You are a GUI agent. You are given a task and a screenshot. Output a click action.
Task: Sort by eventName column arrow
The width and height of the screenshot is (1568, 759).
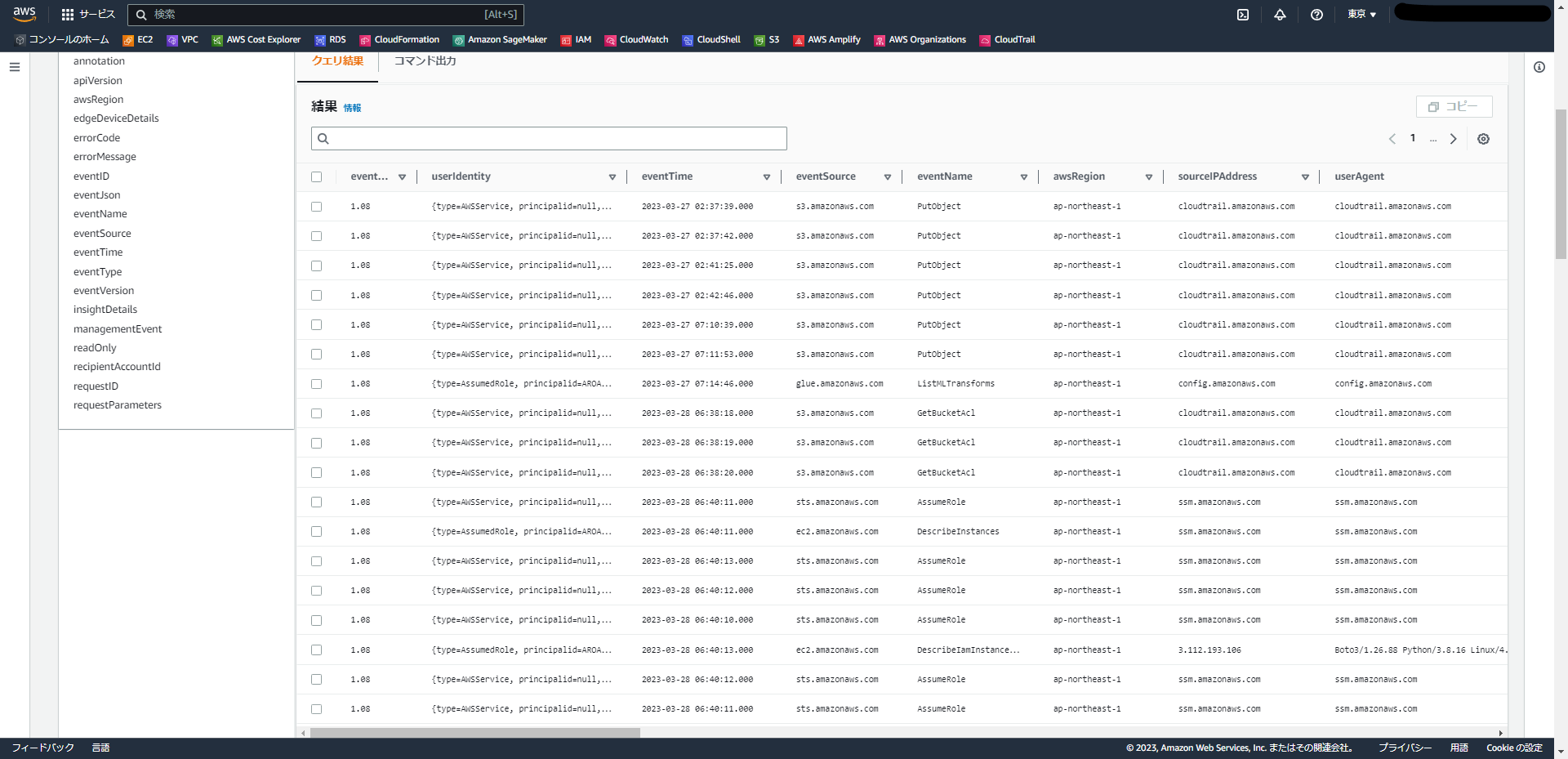click(1024, 177)
